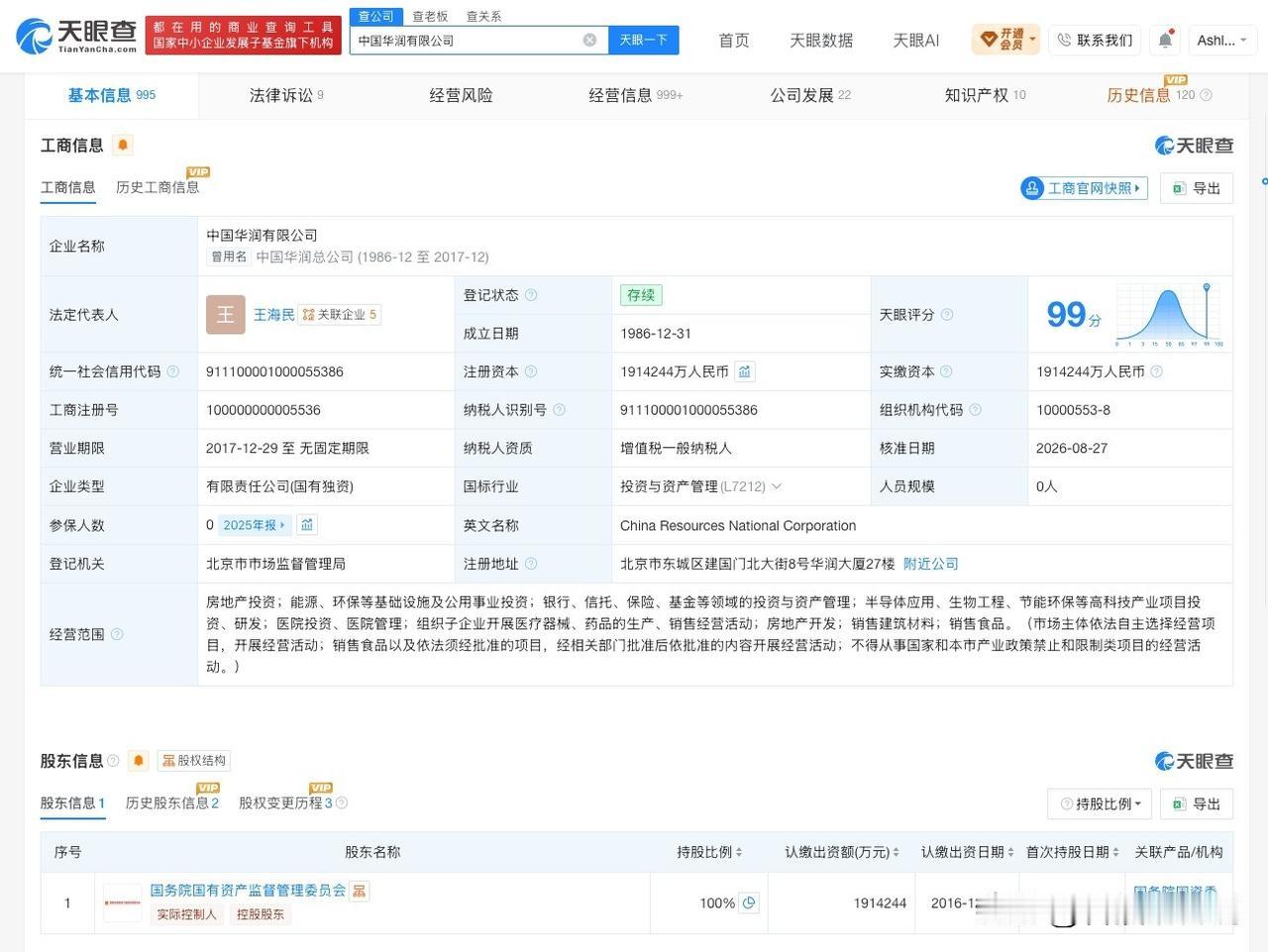This screenshot has height=952, width=1268.
Task: Expand the 投资与资产管理 industry chevron
Action: coord(777,486)
